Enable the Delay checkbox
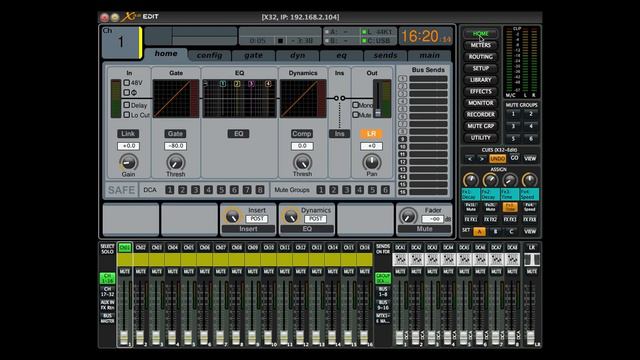Viewport: 640px width, 360px height. point(127,105)
